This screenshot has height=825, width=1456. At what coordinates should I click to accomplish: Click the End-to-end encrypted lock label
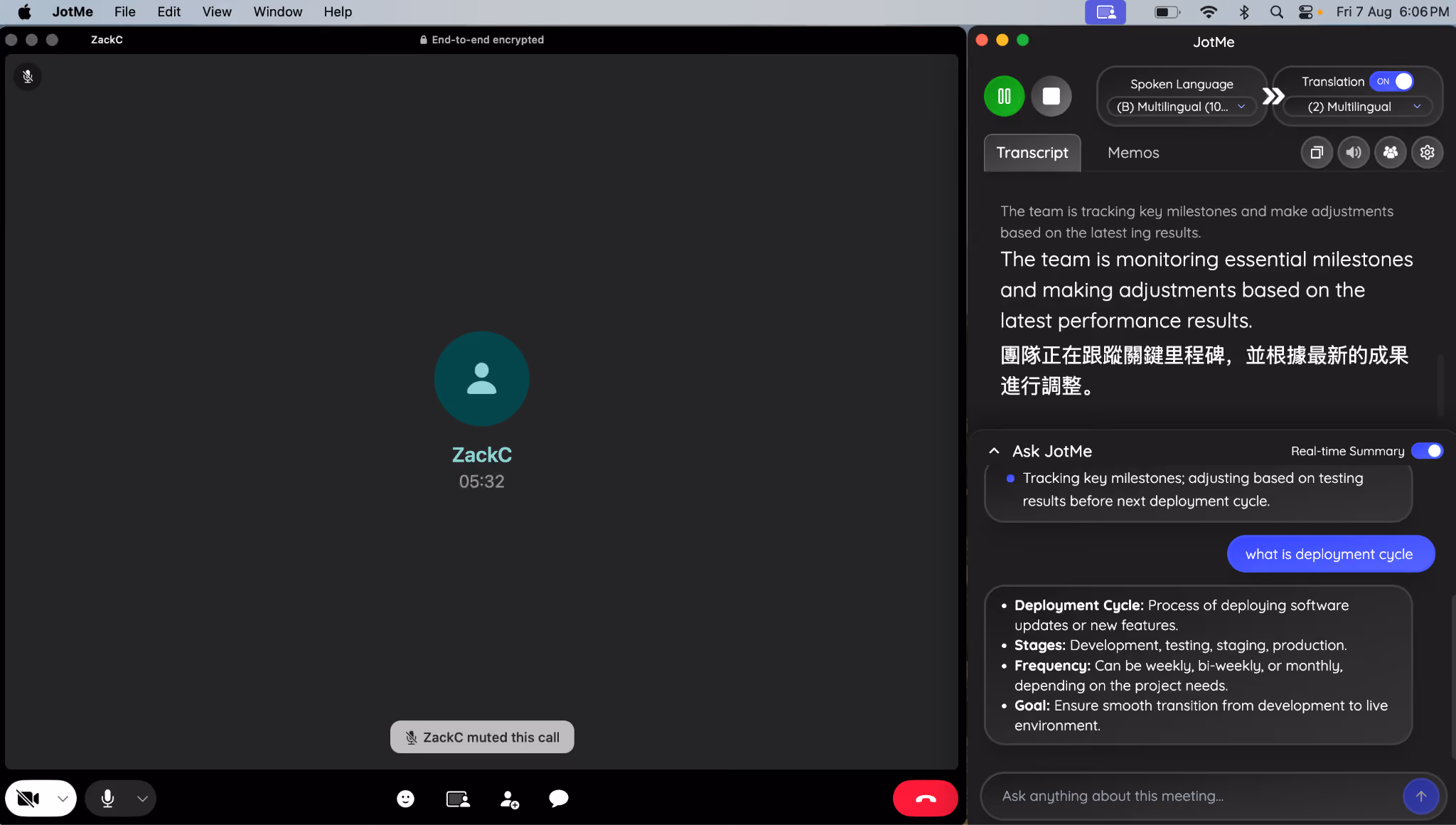point(482,40)
